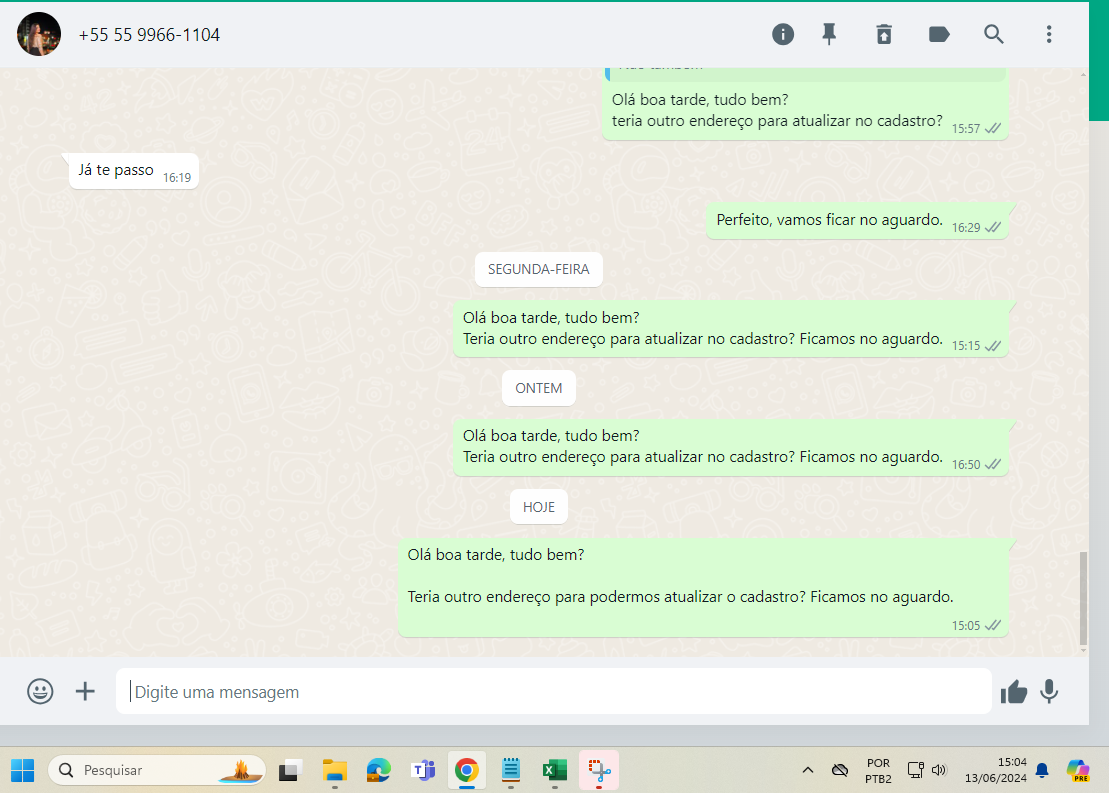Change the POR PTB2 keyboard layout
Viewport: 1109px width, 793px height.
[x=878, y=770]
